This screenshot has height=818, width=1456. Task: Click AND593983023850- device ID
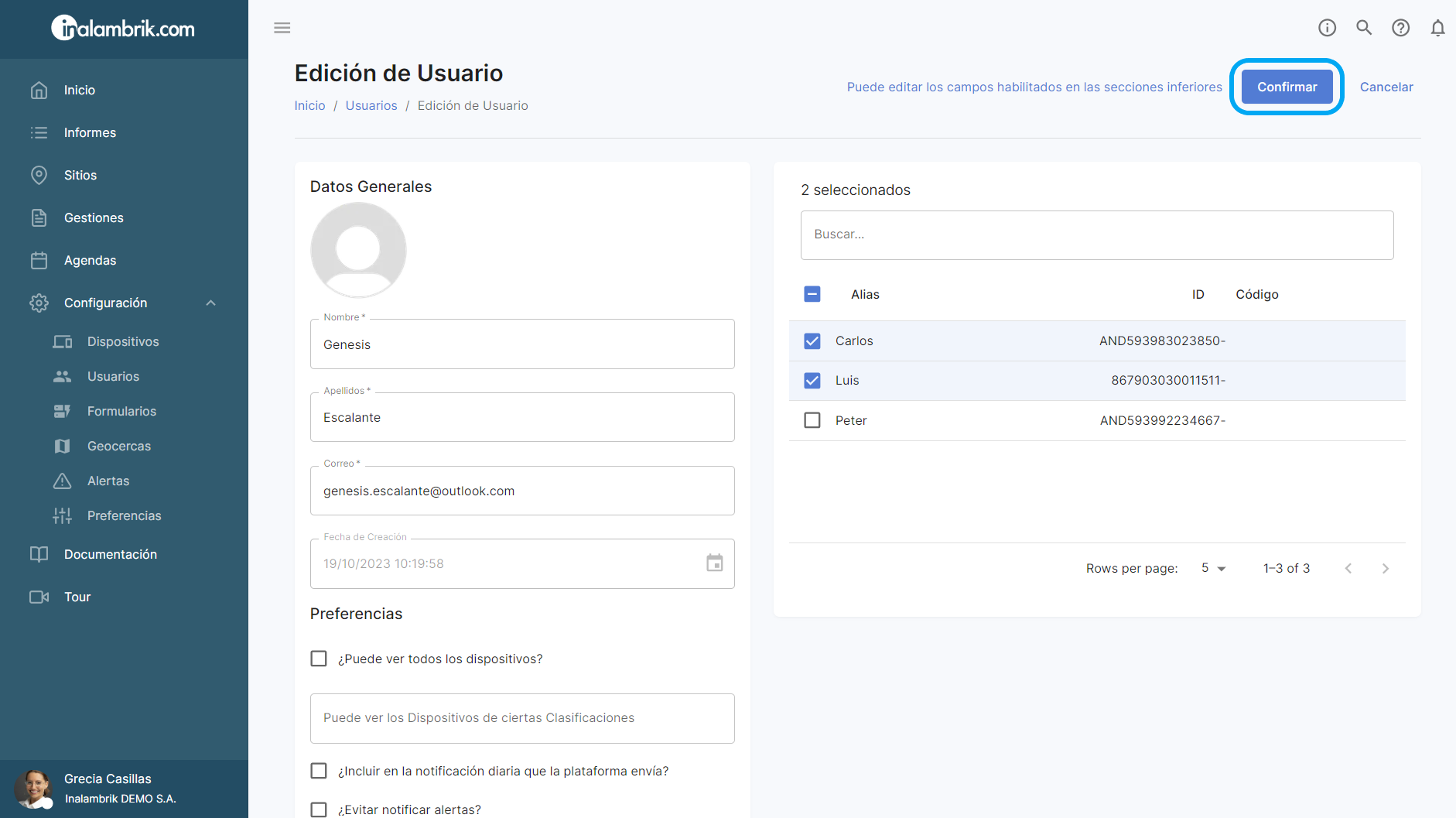point(1162,341)
